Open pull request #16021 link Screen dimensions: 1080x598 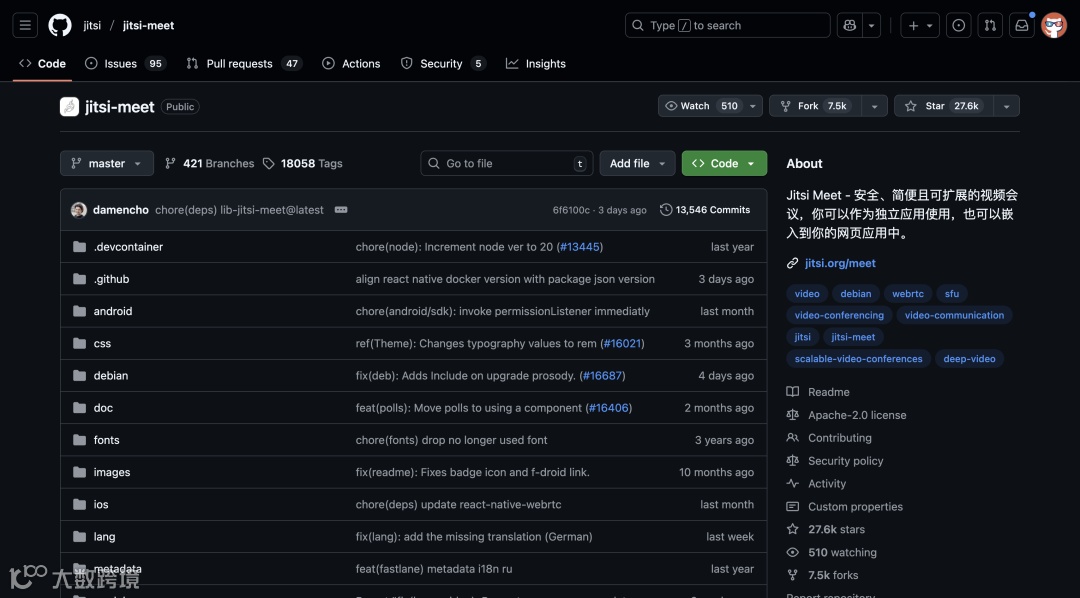622,343
